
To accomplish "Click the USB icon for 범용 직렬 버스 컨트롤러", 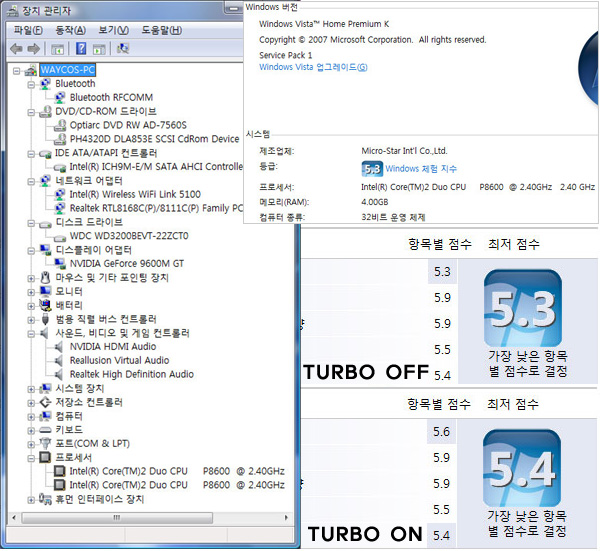I will click(x=45, y=319).
